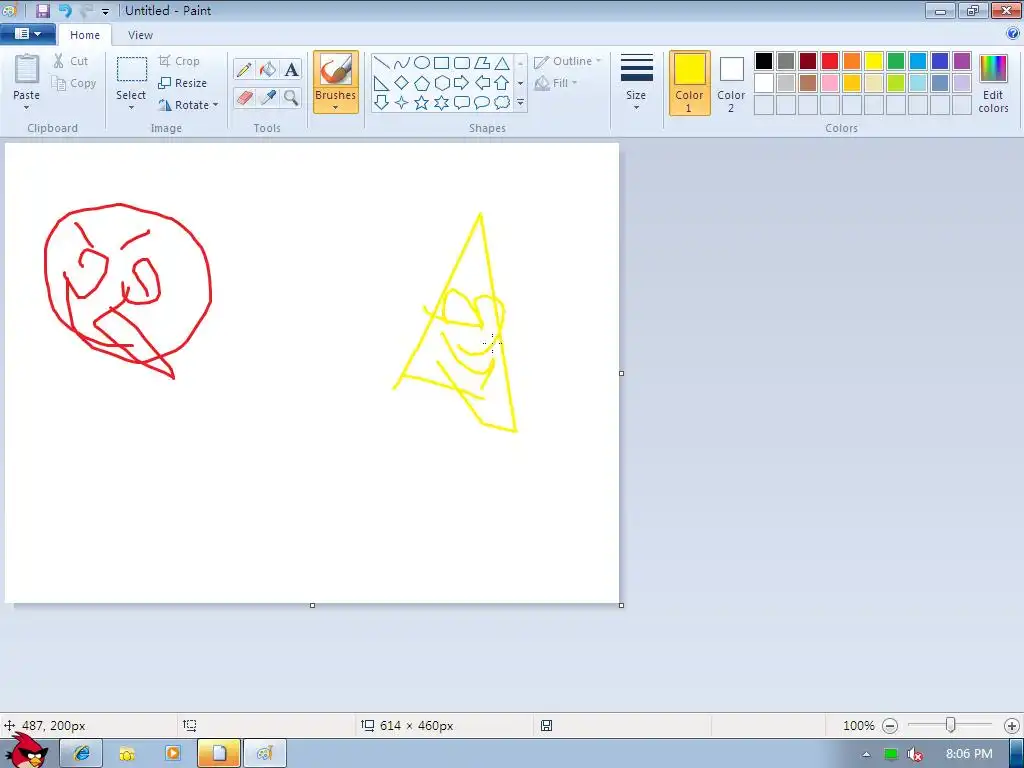Screen dimensions: 1024x768
Task: Pick the purple color swatch
Action: click(x=962, y=61)
